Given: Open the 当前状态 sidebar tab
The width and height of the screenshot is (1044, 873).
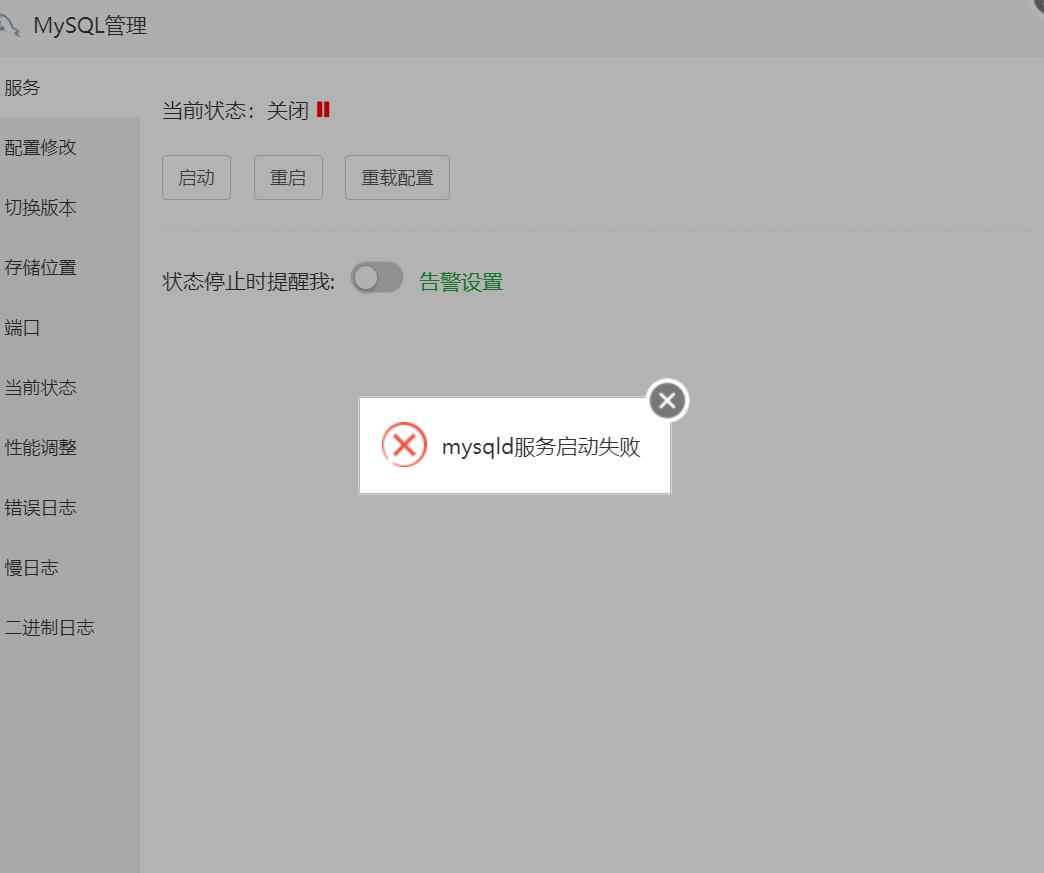Looking at the screenshot, I should click(x=70, y=387).
